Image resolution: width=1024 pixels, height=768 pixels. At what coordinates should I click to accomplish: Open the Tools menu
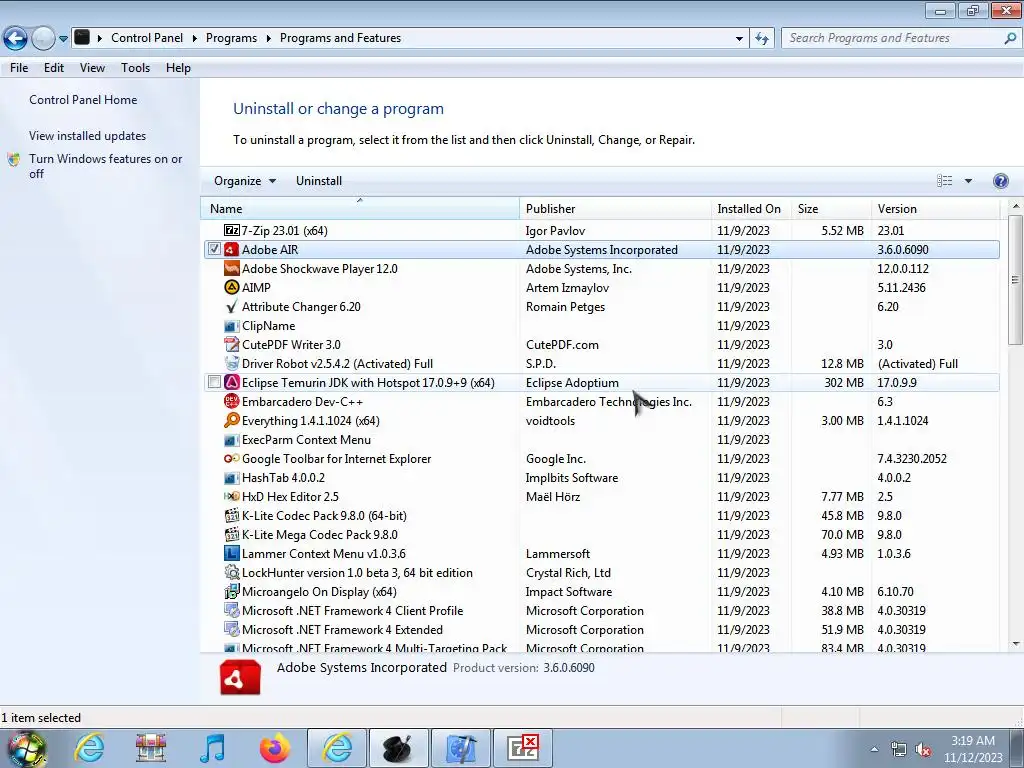135,68
